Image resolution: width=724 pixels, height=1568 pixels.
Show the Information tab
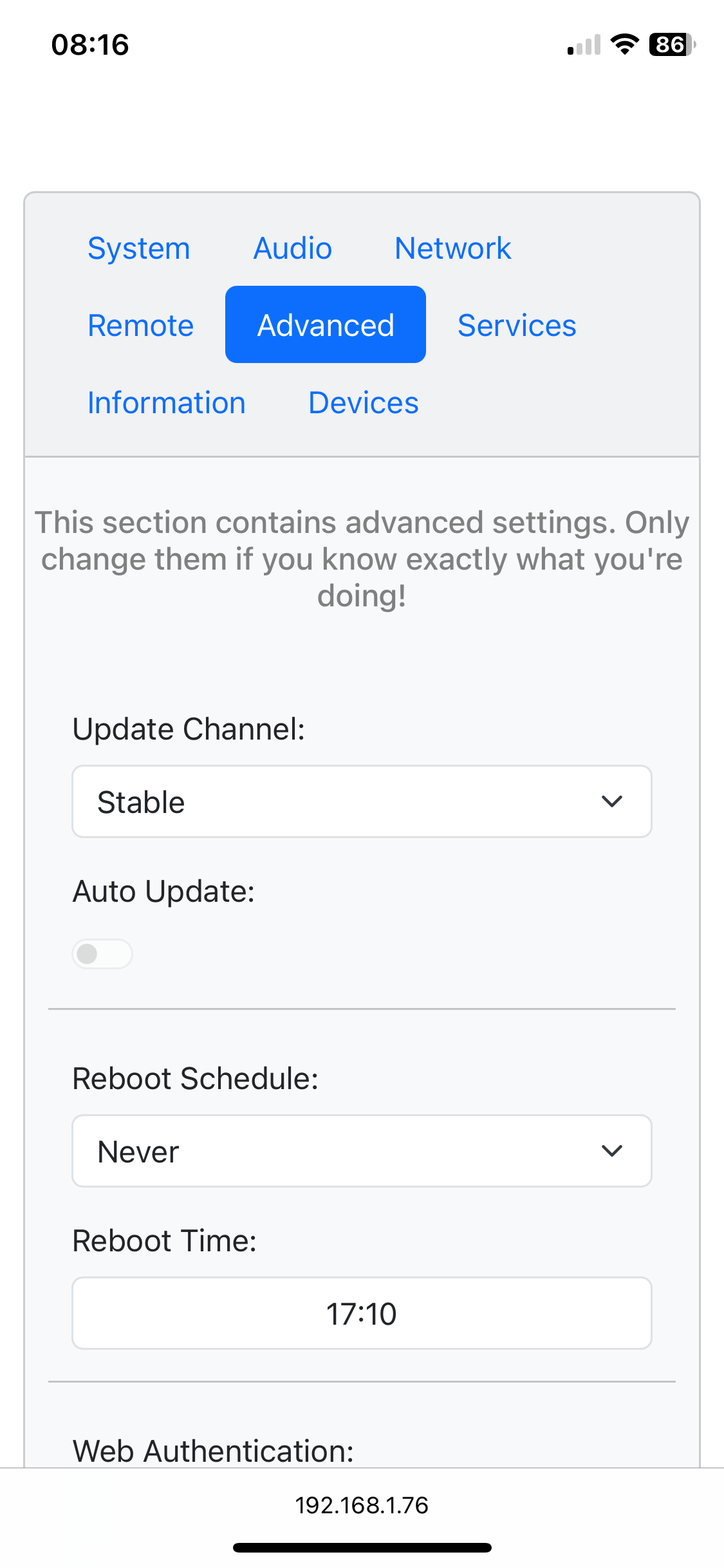[x=167, y=403]
